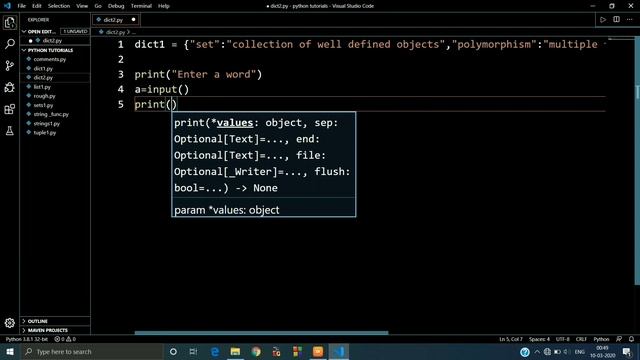Open dict2.py in Python Tutorials folder
Viewport: 640px width, 360px height.
pyautogui.click(x=43, y=78)
